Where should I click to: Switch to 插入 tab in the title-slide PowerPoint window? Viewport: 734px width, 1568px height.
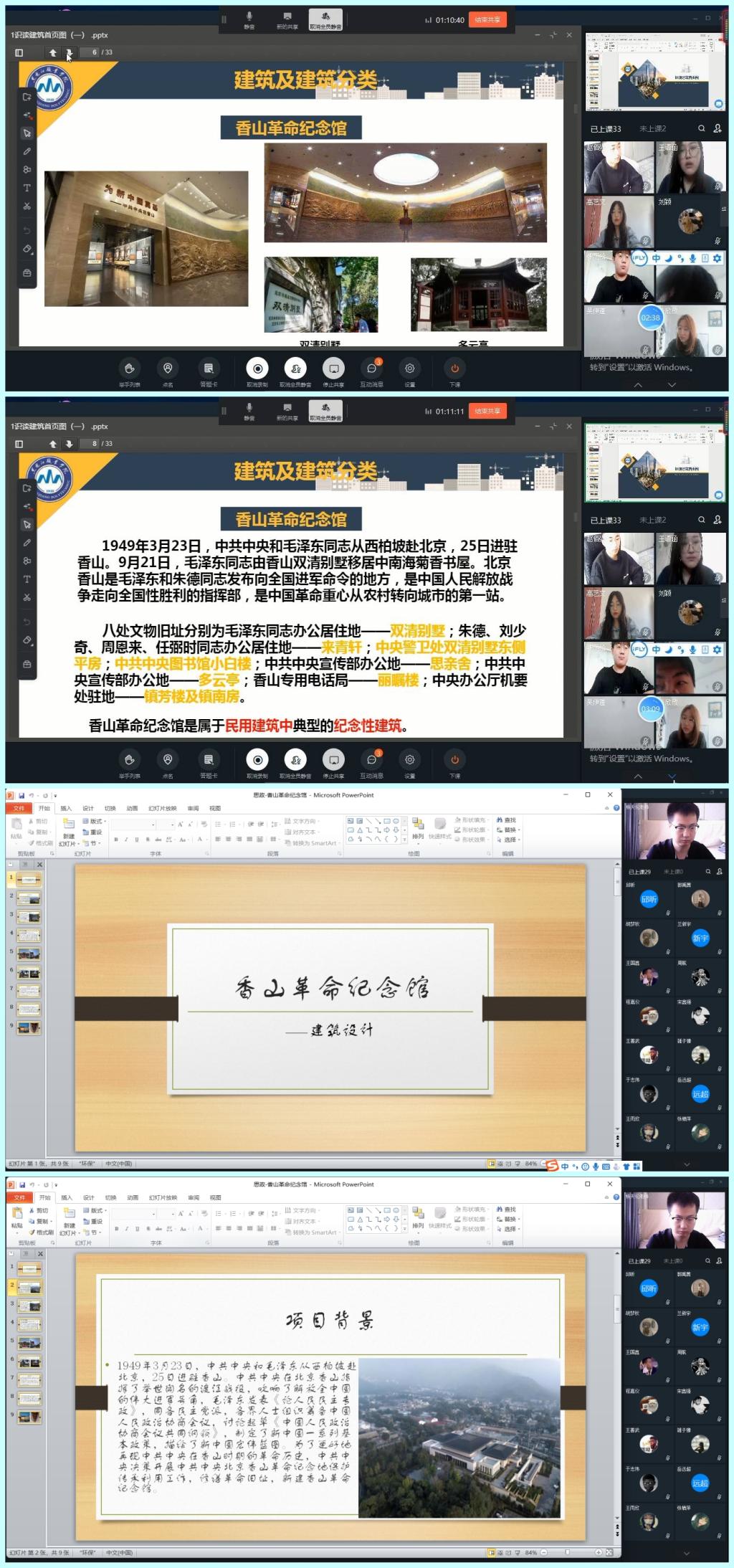(x=66, y=808)
